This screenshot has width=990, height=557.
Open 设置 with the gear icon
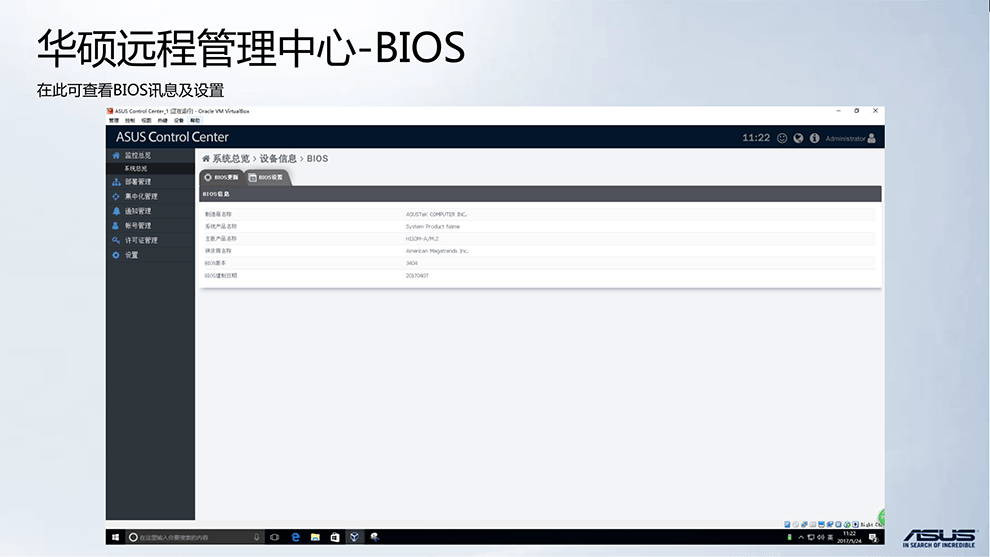131,255
